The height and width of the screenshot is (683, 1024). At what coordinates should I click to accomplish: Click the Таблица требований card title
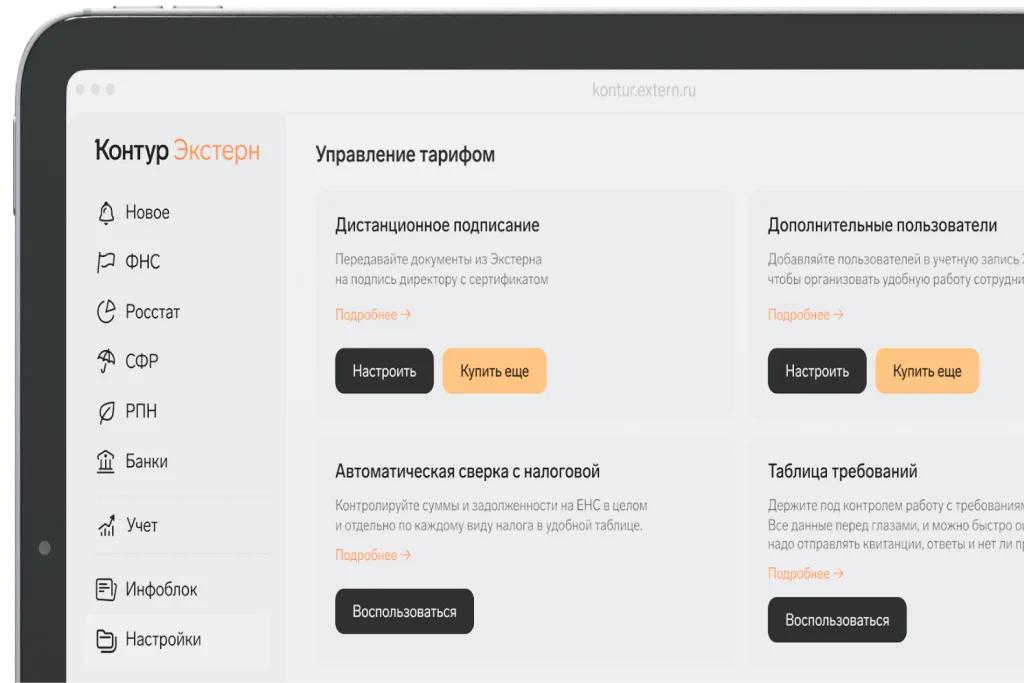point(842,471)
